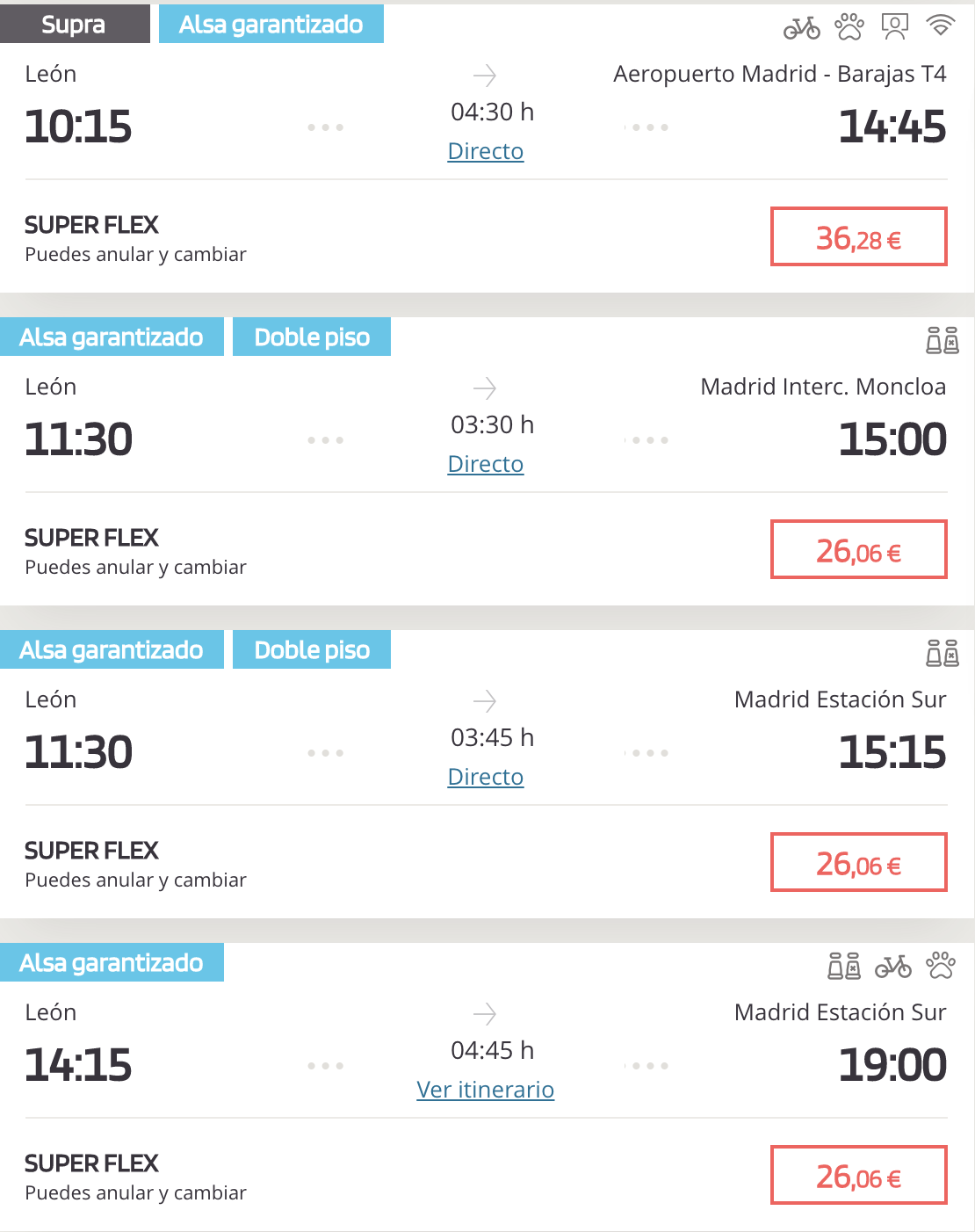Viewport: 975px width, 1232px height.
Task: Click the Alsa garantizado tag on the 14:15 trip
Action: coord(112,963)
